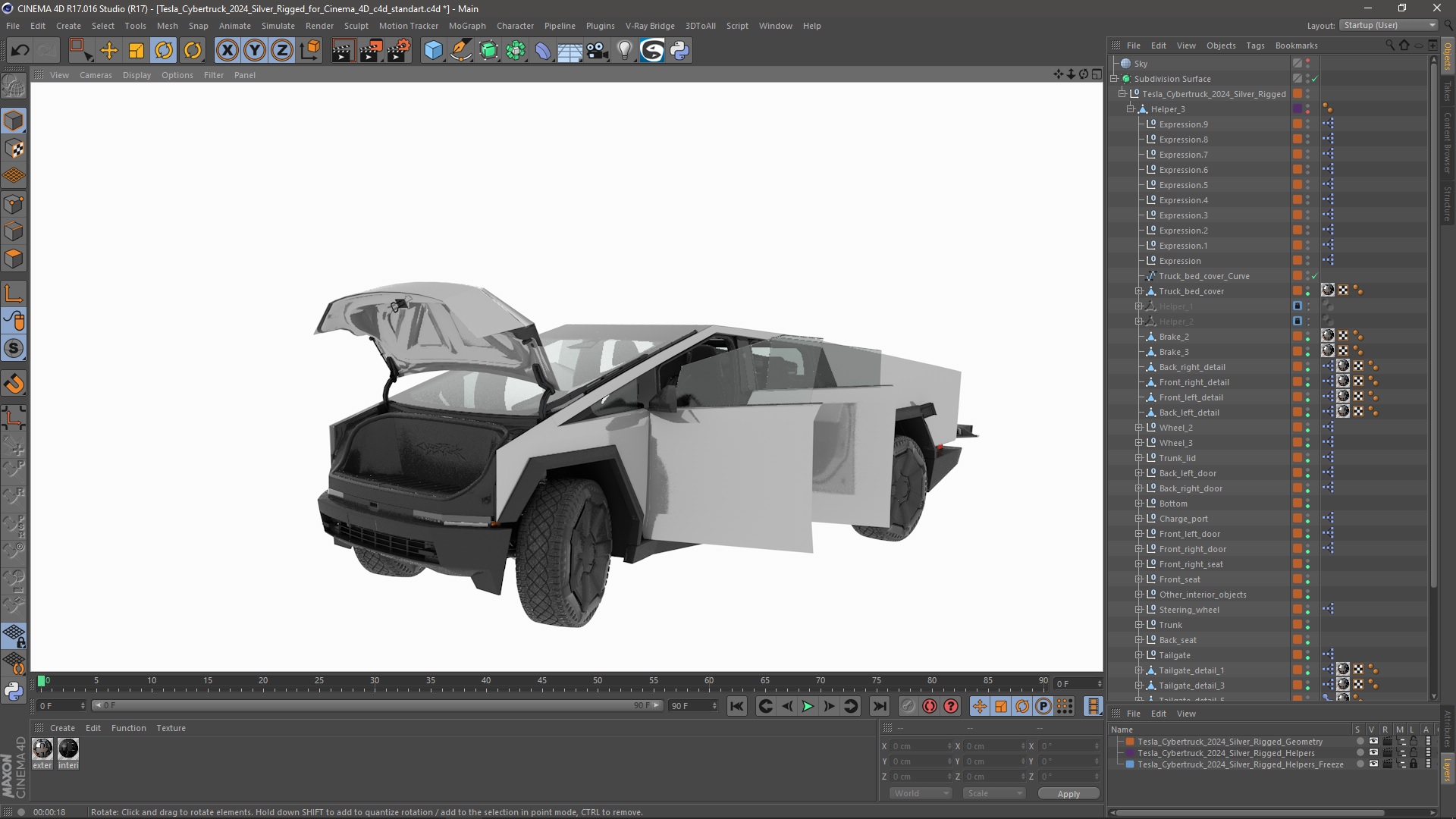Image resolution: width=1456 pixels, height=819 pixels.
Task: Expand the Wheel_2 object
Action: [x=1138, y=428]
